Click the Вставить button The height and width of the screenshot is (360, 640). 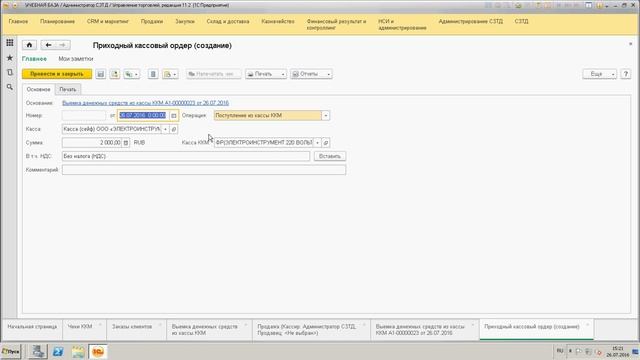pos(330,156)
